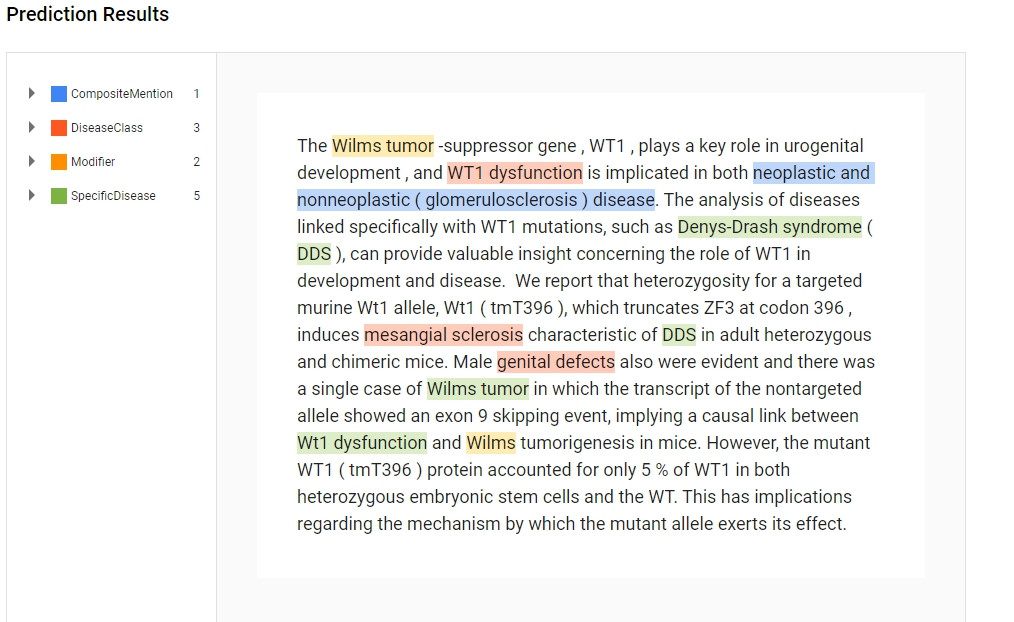Select the Modifier label in sidebar
The image size is (1014, 622).
point(93,162)
